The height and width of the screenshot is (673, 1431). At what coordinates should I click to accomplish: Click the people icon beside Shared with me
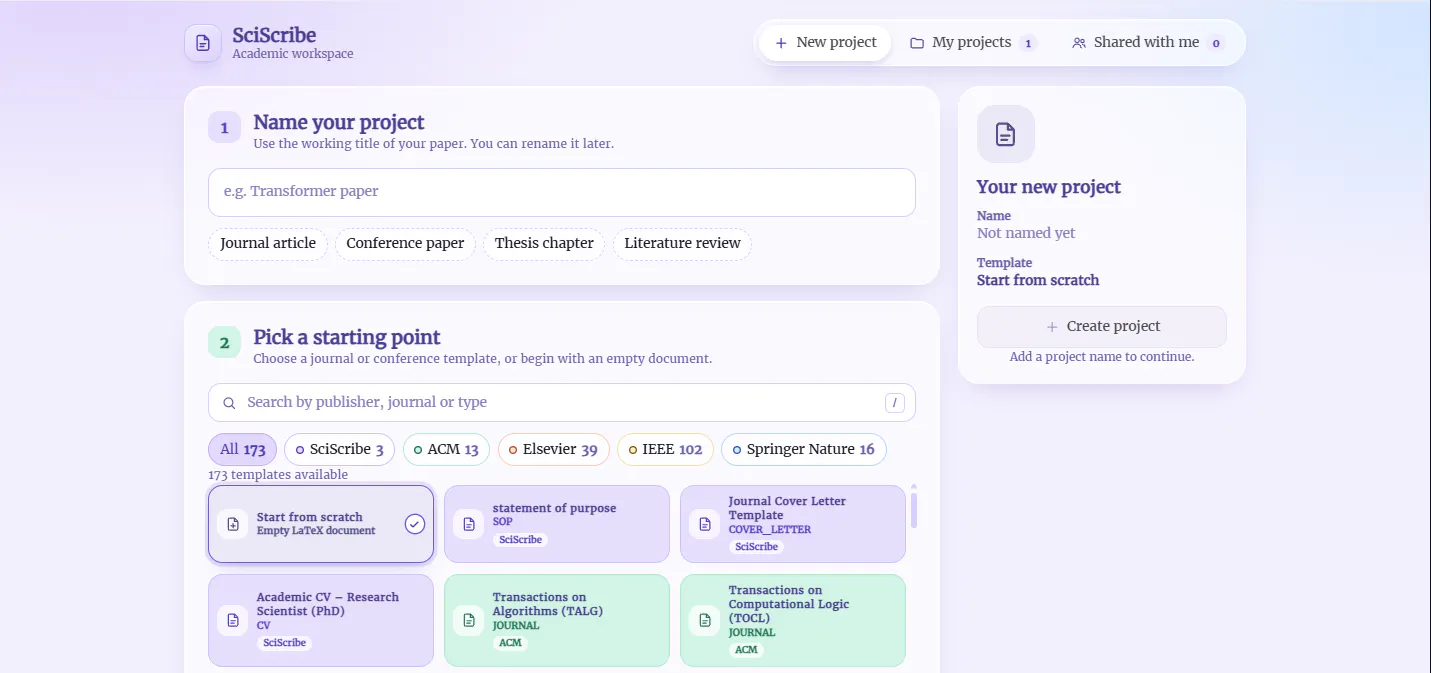point(1079,43)
